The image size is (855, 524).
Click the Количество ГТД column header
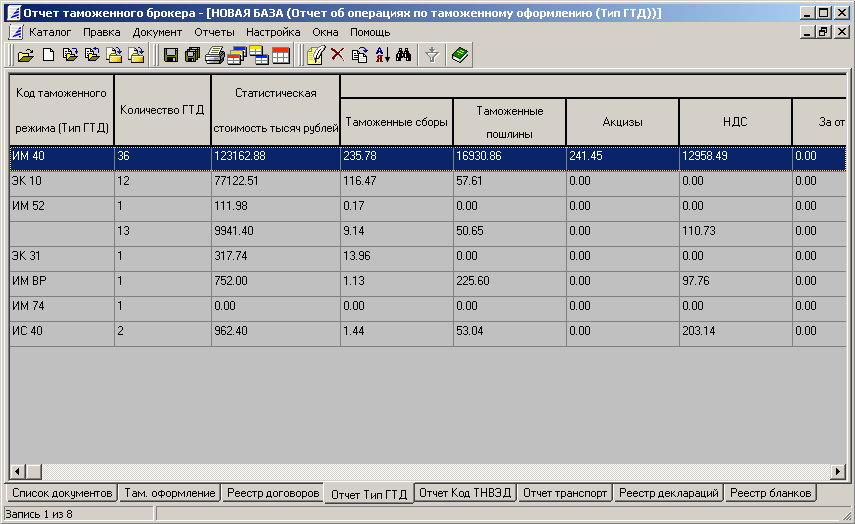(x=162, y=110)
